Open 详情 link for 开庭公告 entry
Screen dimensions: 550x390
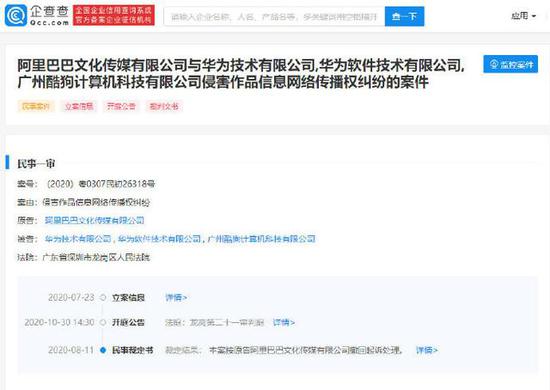pyautogui.click(x=284, y=322)
